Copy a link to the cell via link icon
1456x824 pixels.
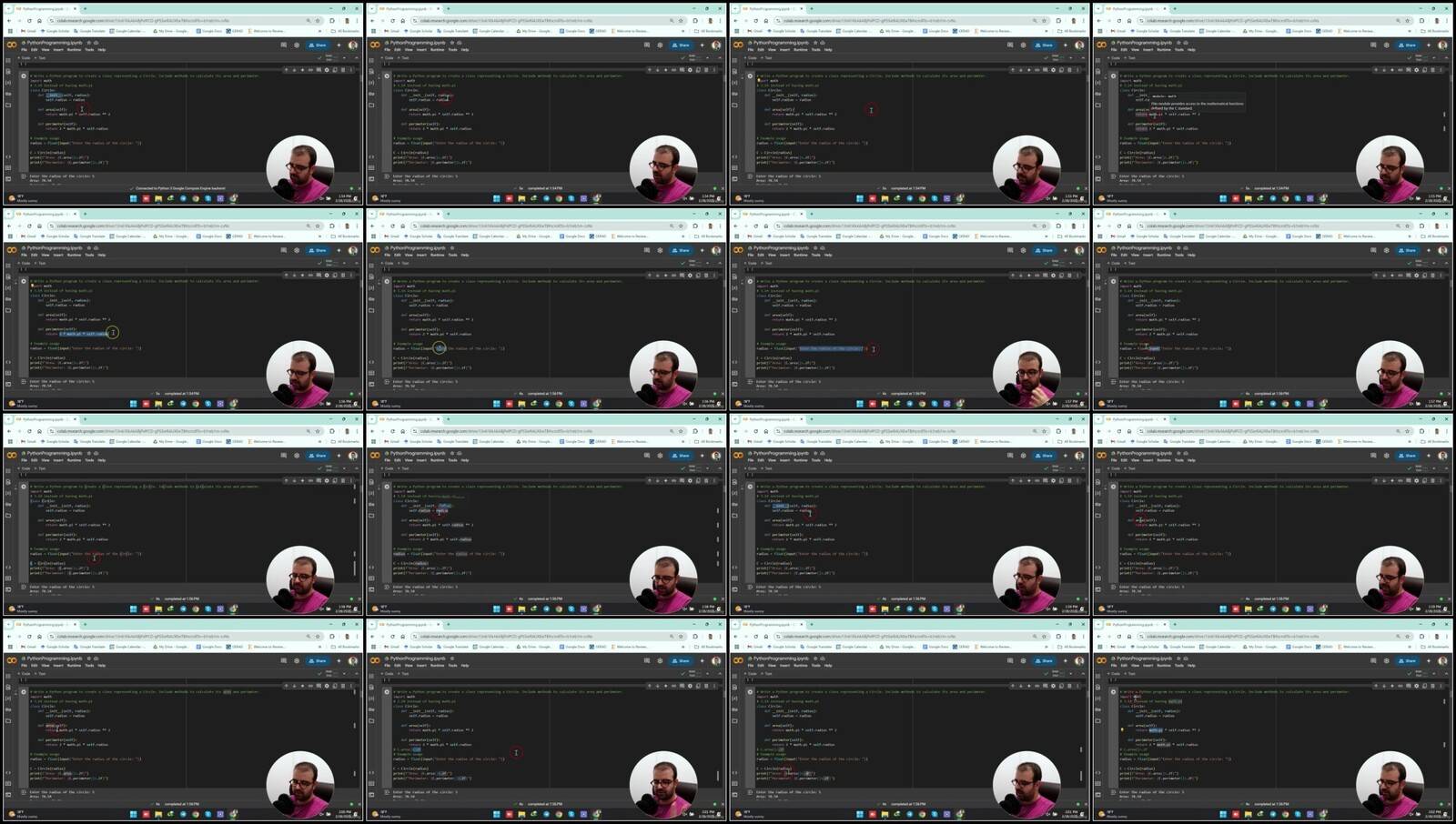point(302,70)
